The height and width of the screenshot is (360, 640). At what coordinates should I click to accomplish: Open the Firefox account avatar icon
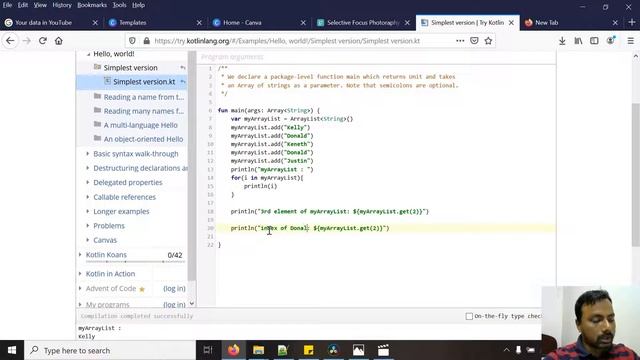tap(611, 40)
